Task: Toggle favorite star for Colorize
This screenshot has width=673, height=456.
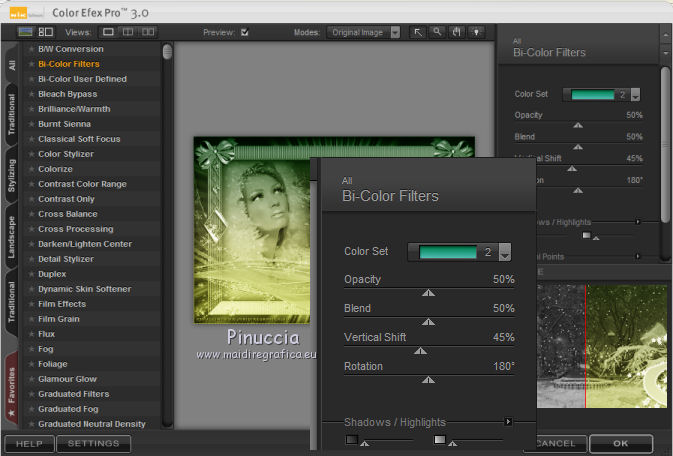Action: [x=31, y=169]
